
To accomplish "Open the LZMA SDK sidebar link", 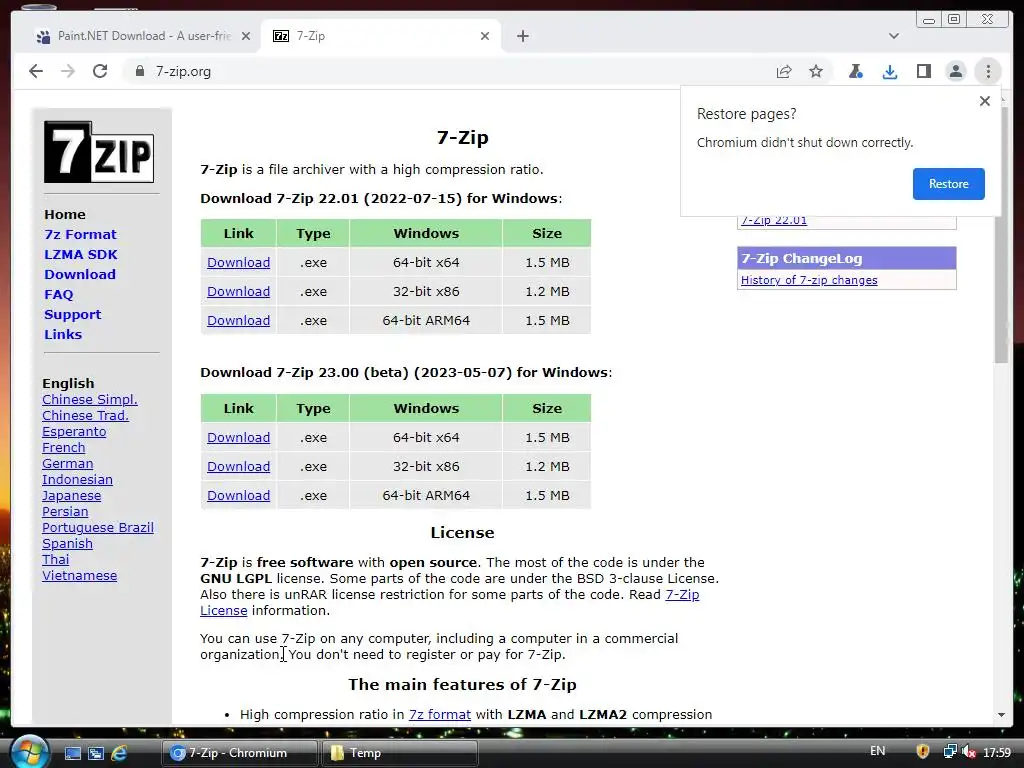I will [81, 255].
